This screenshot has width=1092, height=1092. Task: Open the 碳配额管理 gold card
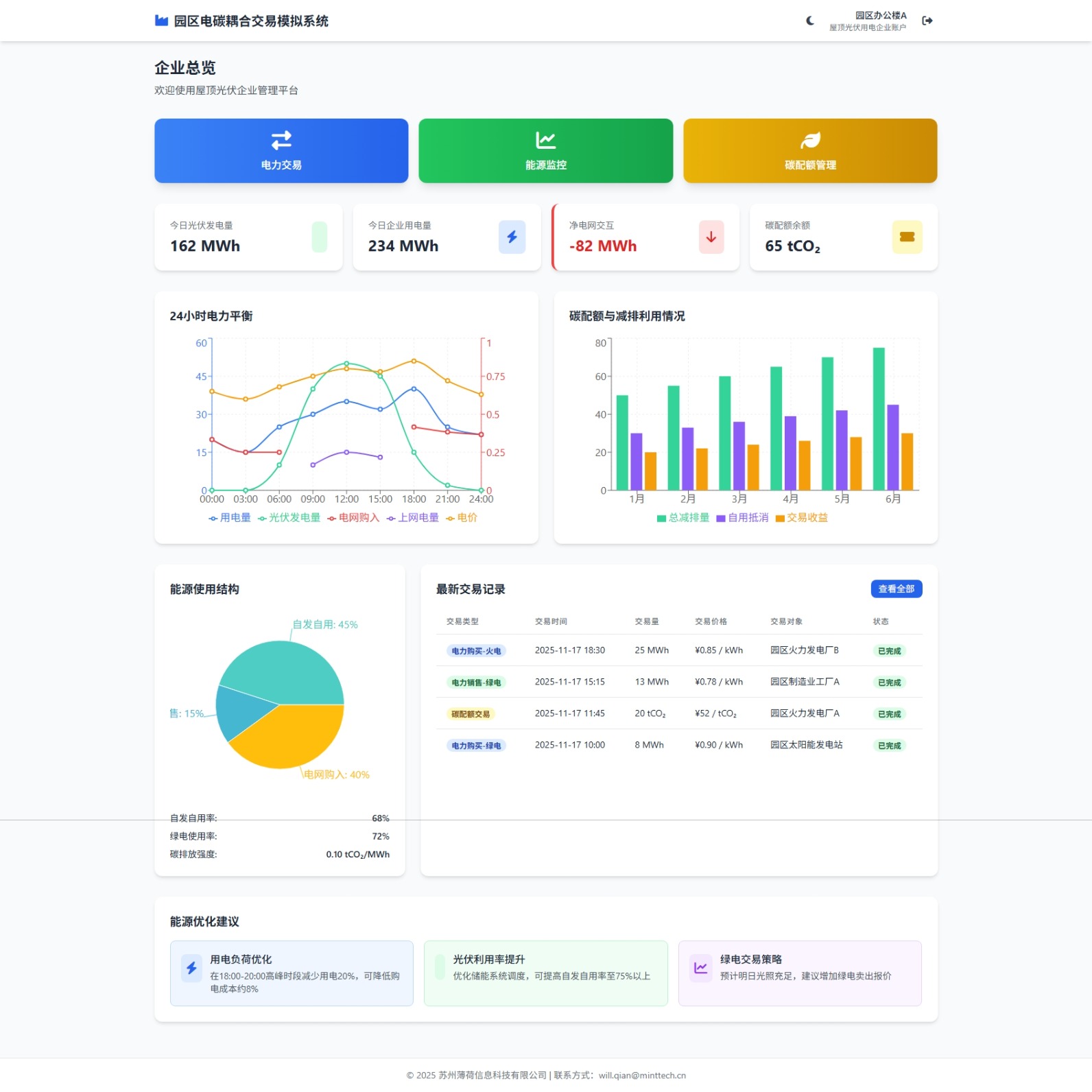810,151
